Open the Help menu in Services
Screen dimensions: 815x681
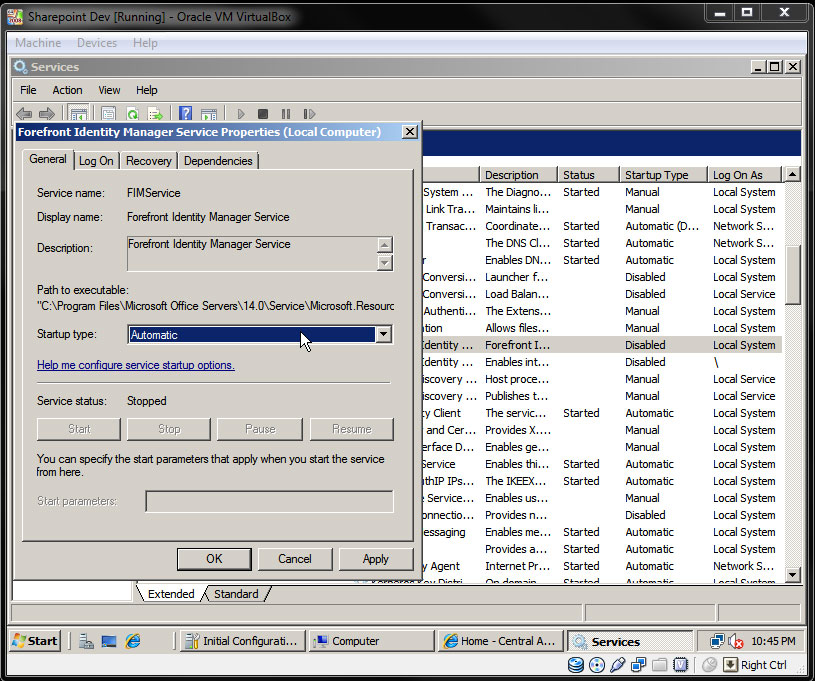click(x=147, y=90)
